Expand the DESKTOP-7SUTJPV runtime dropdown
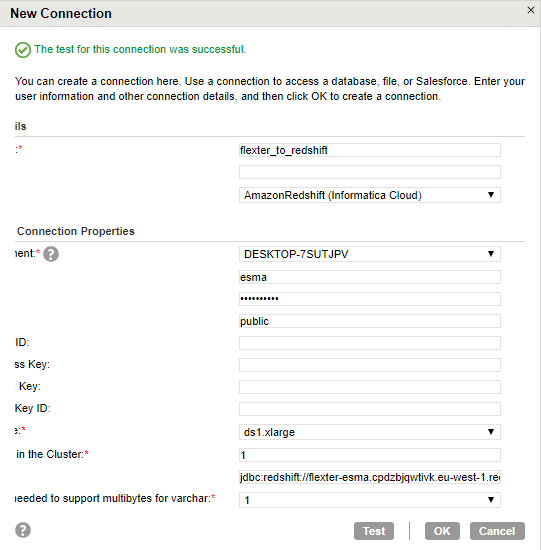The height and width of the screenshot is (550, 541). [370, 254]
